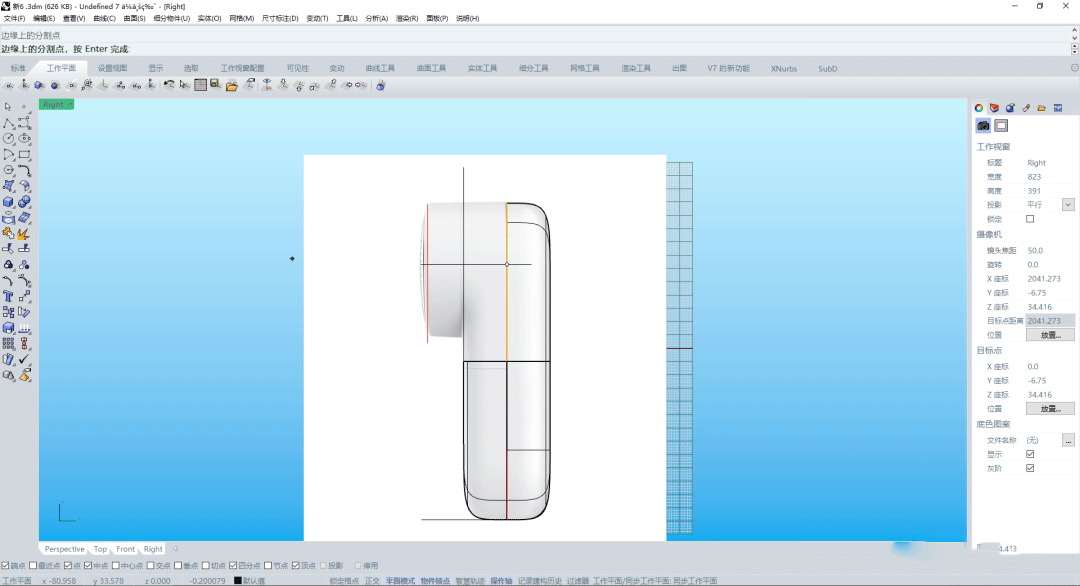This screenshot has height=586, width=1080.
Task: Select the Circle drawing tool
Action: (x=9, y=139)
